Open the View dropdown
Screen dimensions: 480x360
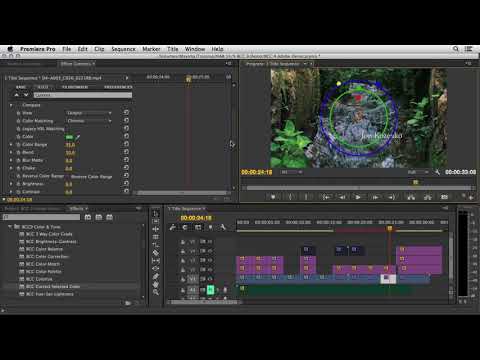point(89,113)
